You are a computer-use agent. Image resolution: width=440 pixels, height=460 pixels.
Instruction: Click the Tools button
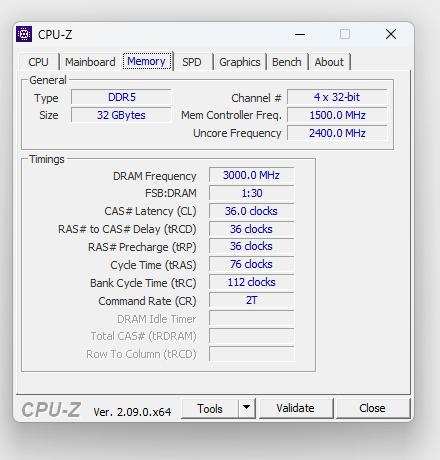click(x=210, y=408)
